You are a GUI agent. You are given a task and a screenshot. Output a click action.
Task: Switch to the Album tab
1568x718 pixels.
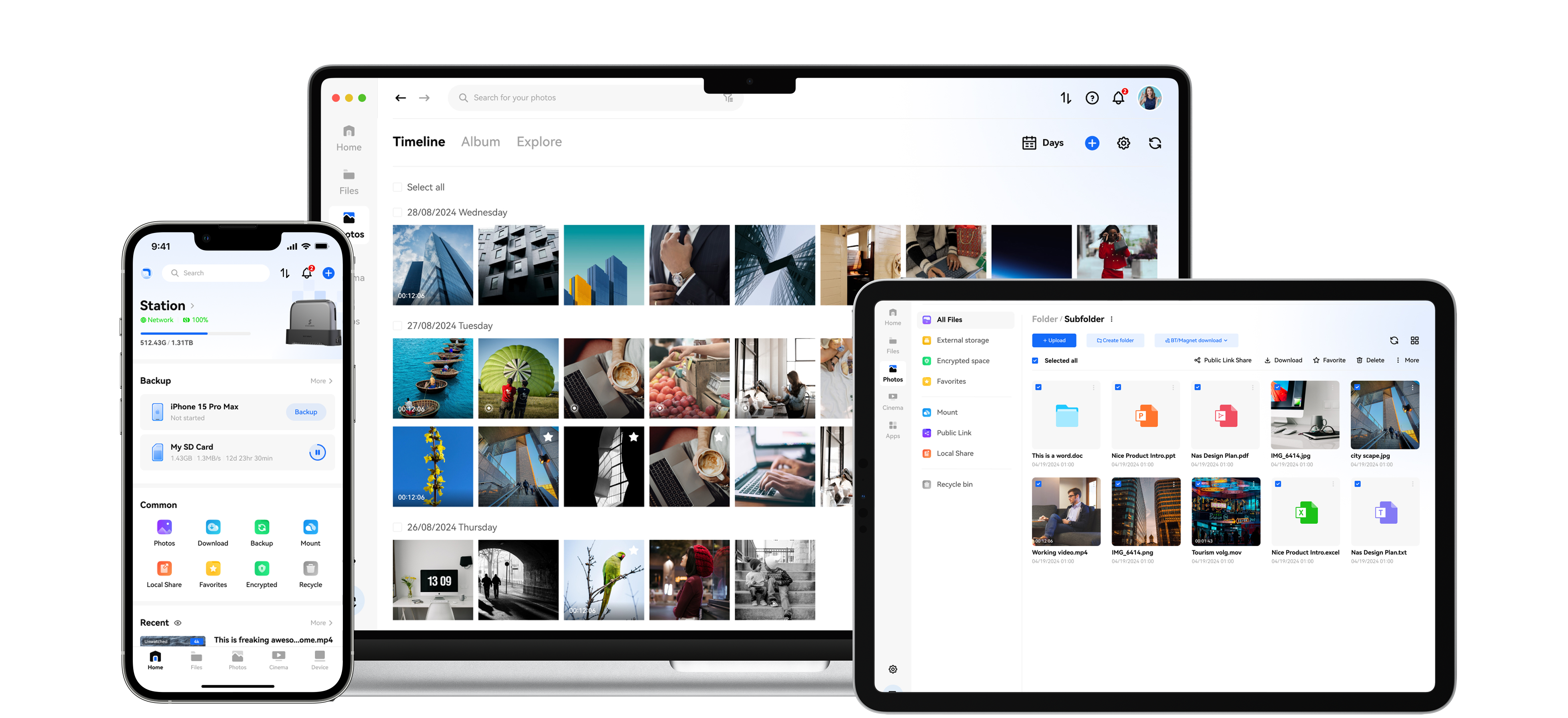pos(480,141)
